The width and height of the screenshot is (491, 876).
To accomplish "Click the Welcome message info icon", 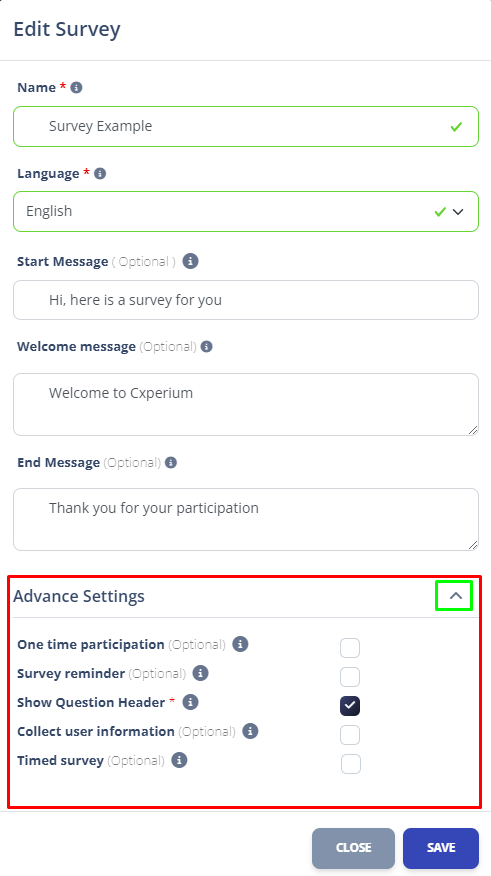I will (207, 347).
